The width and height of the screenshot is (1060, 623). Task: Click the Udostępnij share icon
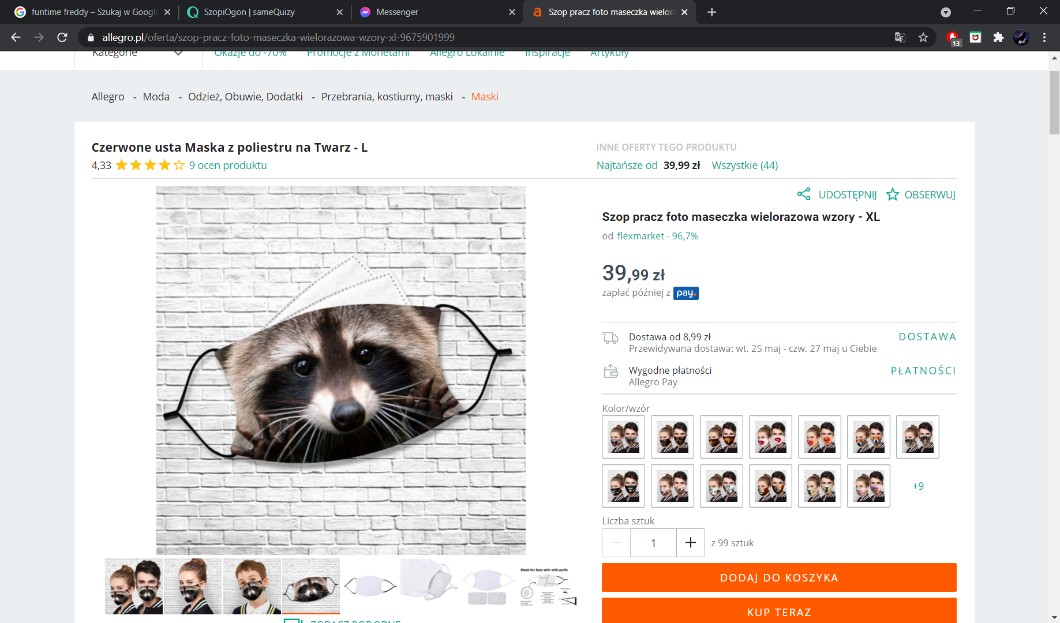[x=804, y=194]
